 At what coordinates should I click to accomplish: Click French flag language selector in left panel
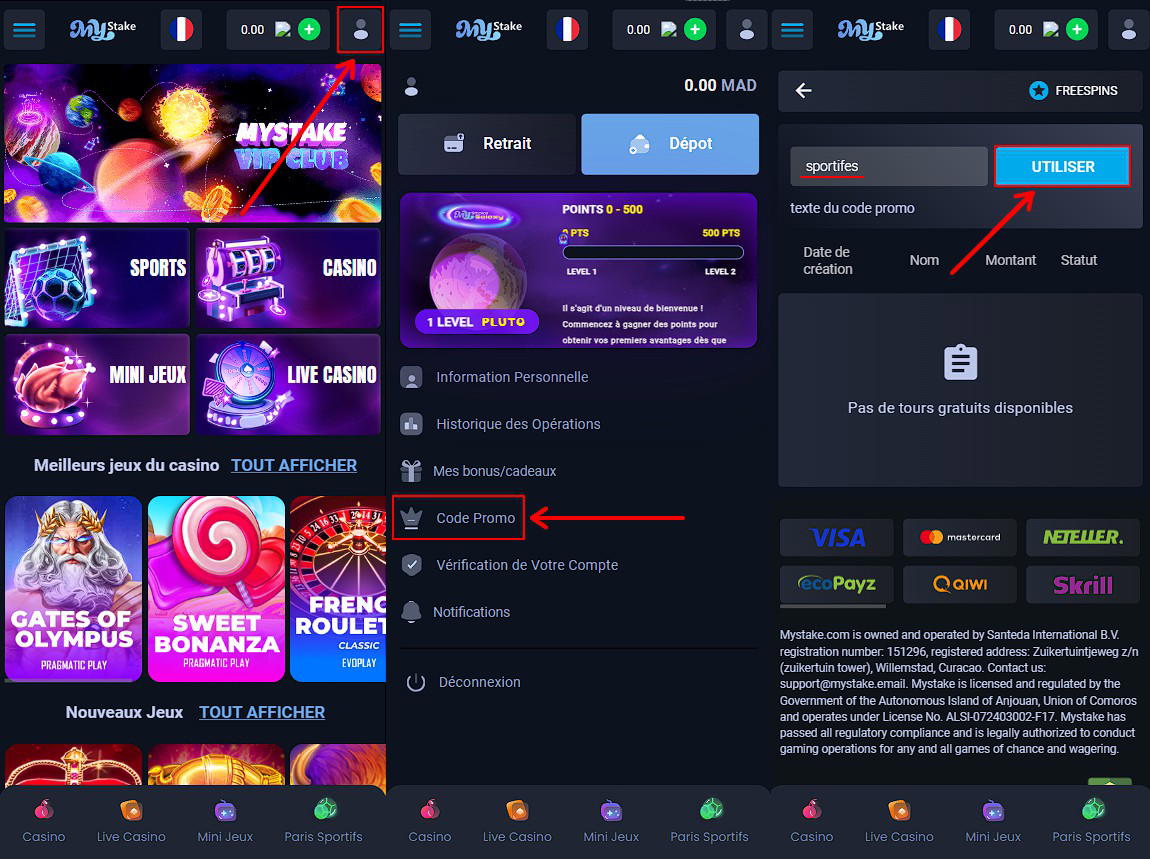point(181,30)
